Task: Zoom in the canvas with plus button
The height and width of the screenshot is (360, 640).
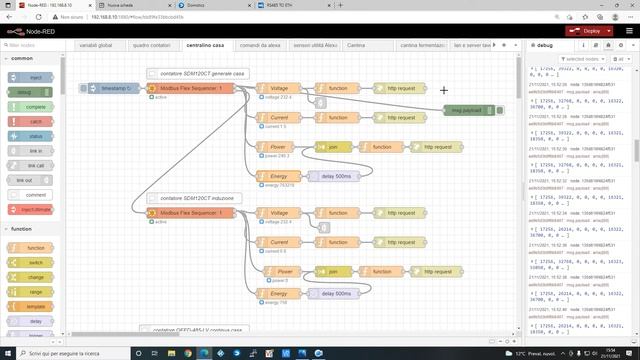Action: [x=514, y=341]
